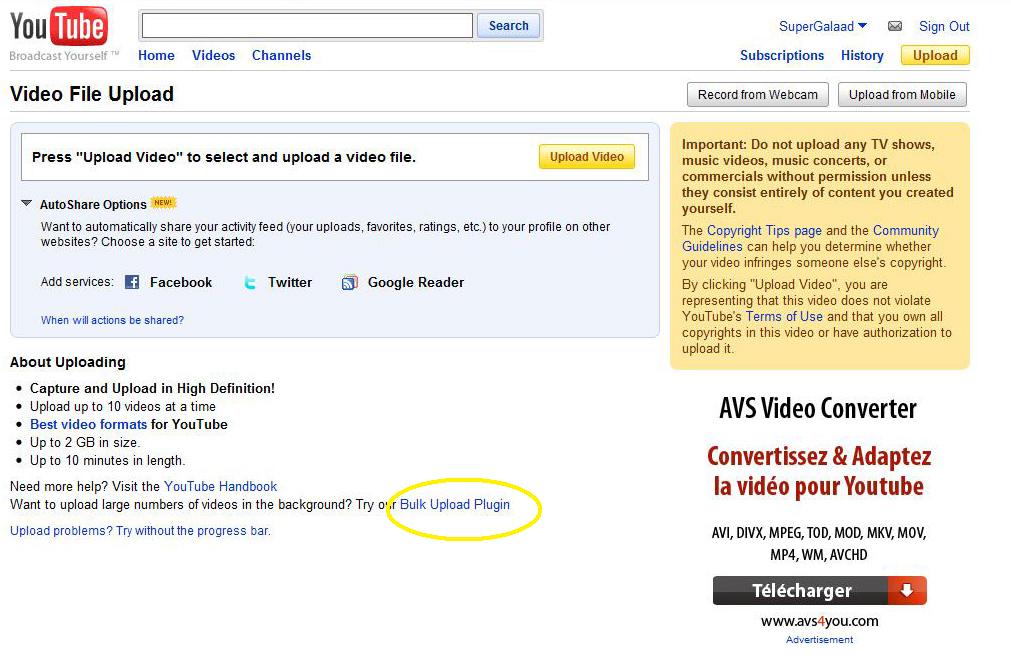Open the Terms of Use link
This screenshot has width=1011, height=666.
(x=784, y=317)
